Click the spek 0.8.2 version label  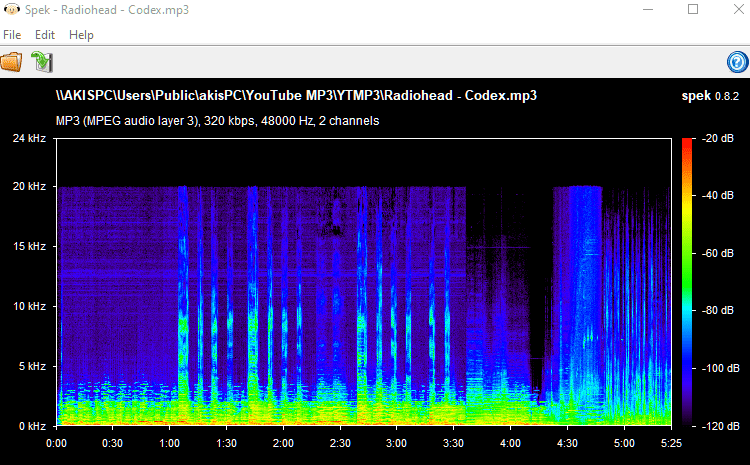(710, 96)
